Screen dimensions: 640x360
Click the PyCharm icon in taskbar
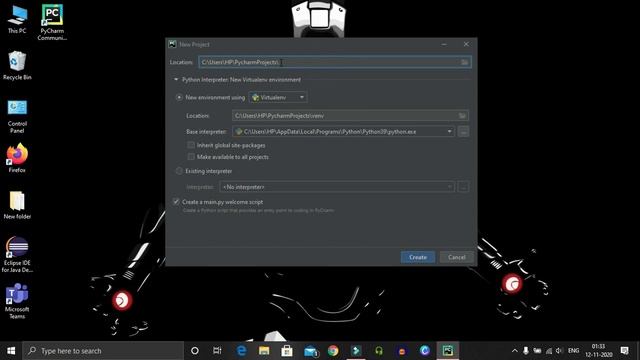click(448, 351)
